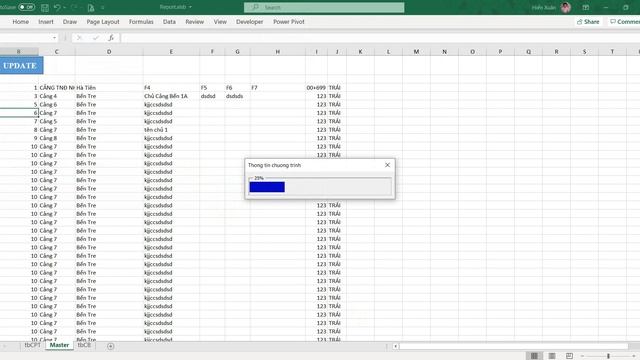Click the blue UPDATE button
This screenshot has width=640, height=360.
click(21, 66)
